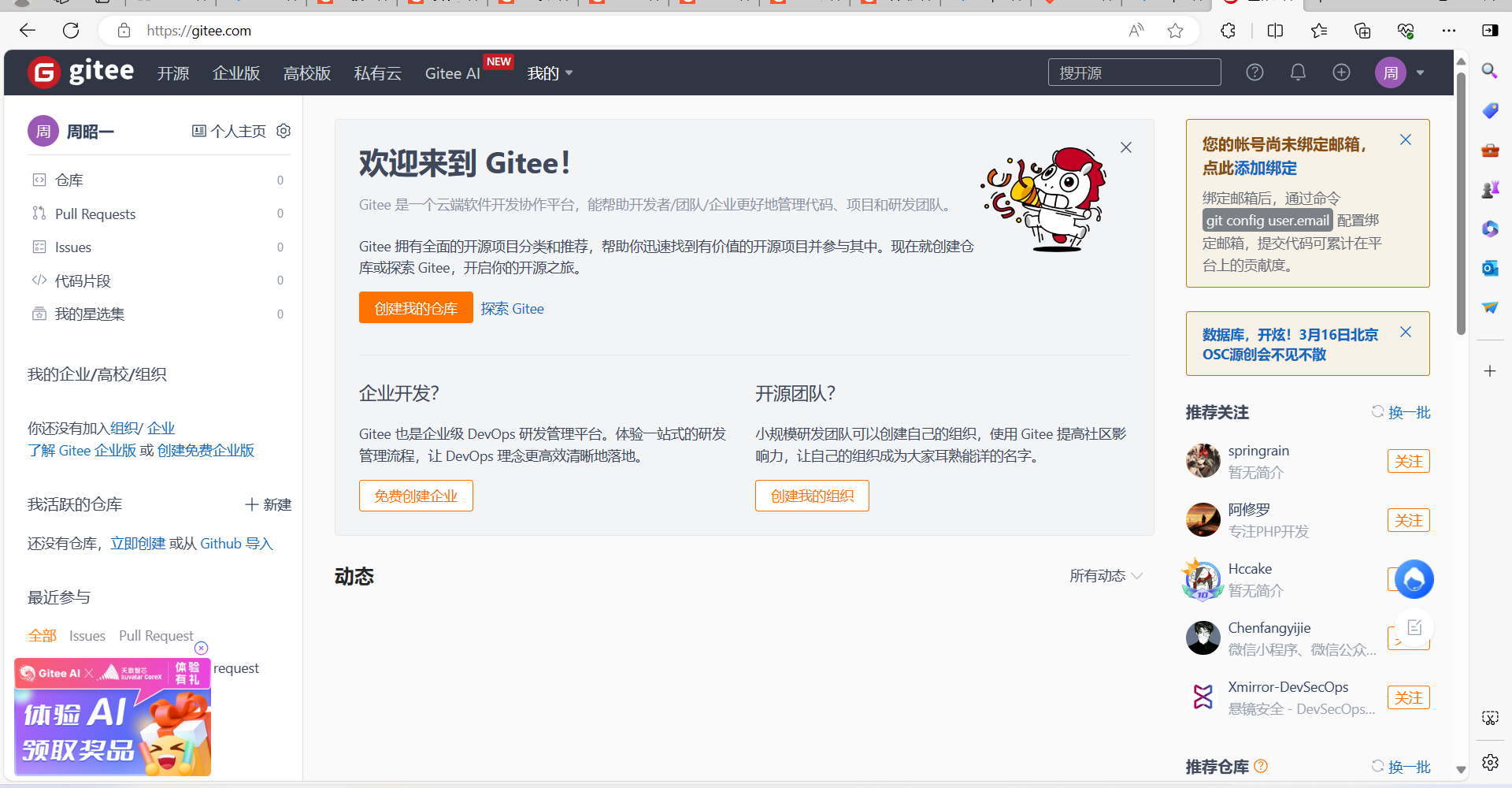Viewport: 1512px width, 788px height.
Task: Open floating blue assistant bubble
Action: [x=1414, y=579]
